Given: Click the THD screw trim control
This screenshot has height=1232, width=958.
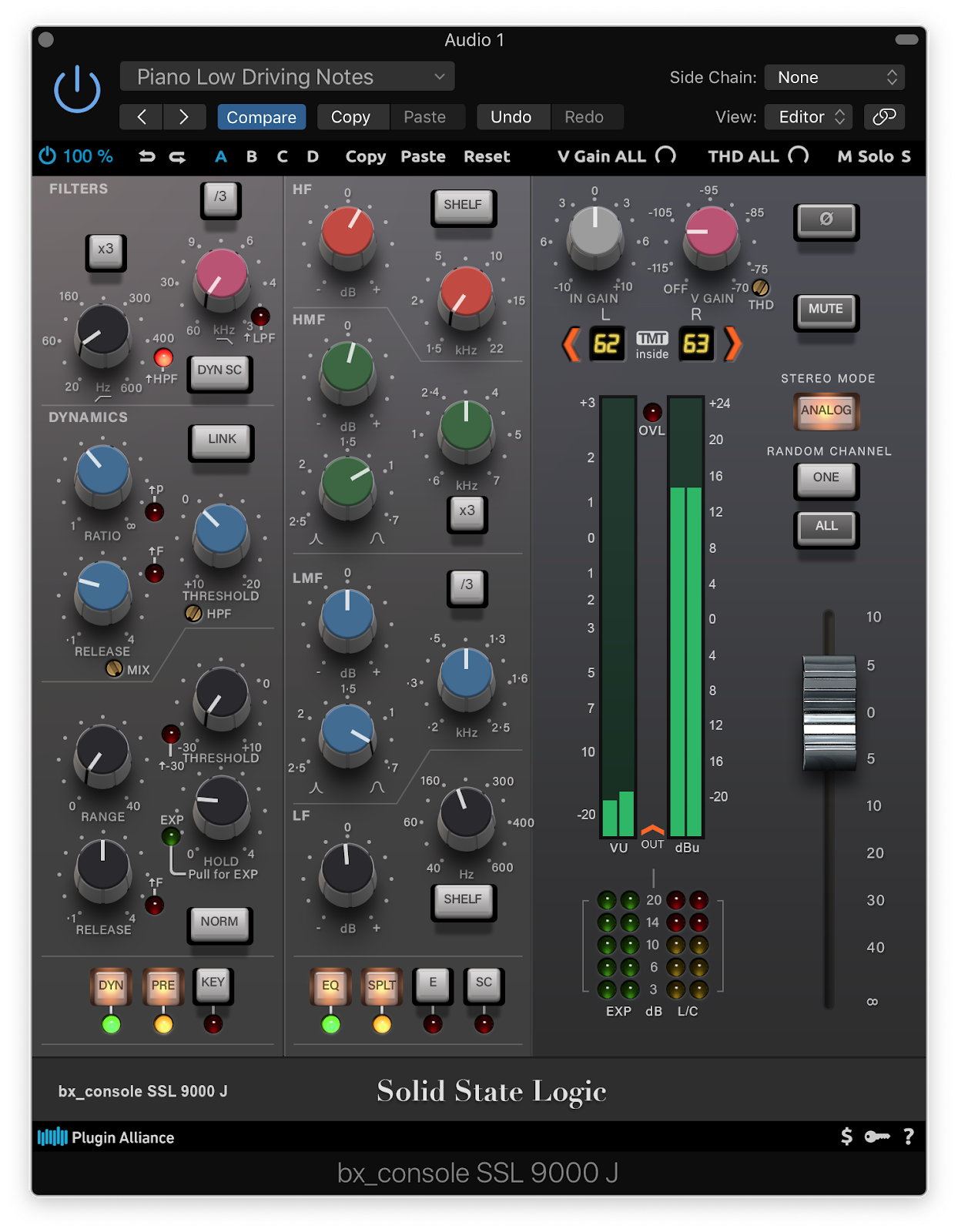Looking at the screenshot, I should pos(760,288).
